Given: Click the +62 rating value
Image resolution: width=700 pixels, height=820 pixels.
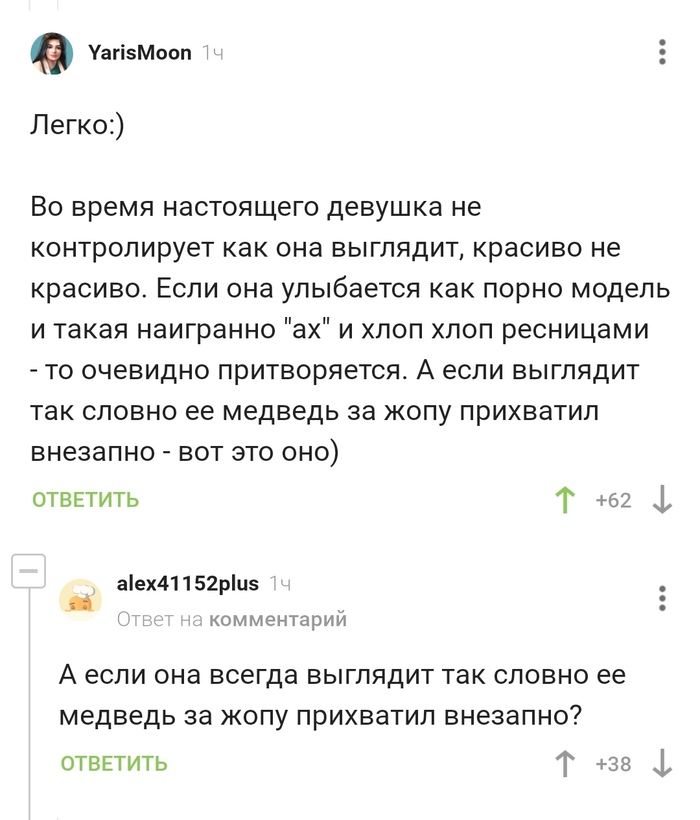Looking at the screenshot, I should point(612,499).
